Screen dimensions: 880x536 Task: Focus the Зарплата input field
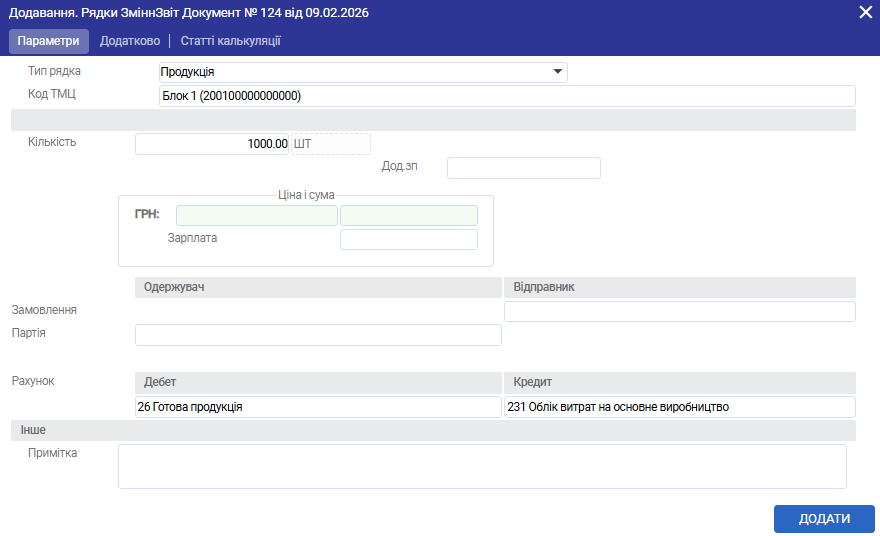[408, 239]
